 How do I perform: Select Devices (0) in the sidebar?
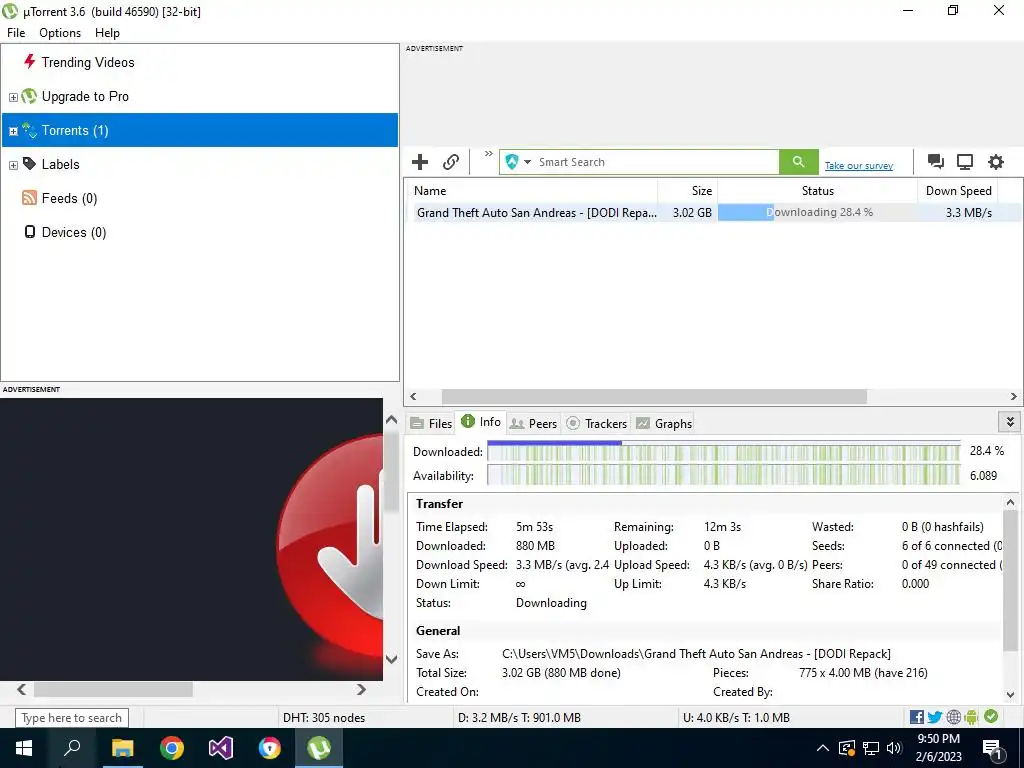pyautogui.click(x=74, y=232)
